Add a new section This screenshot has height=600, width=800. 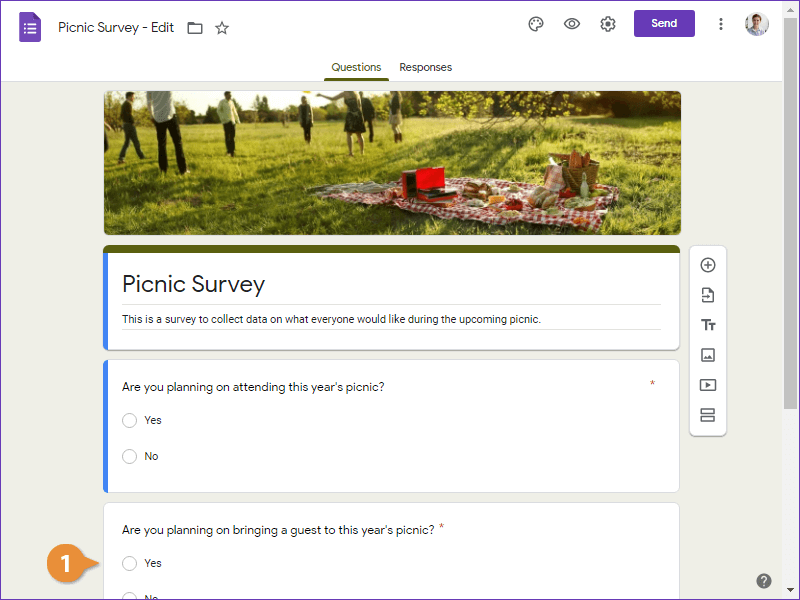[x=708, y=415]
